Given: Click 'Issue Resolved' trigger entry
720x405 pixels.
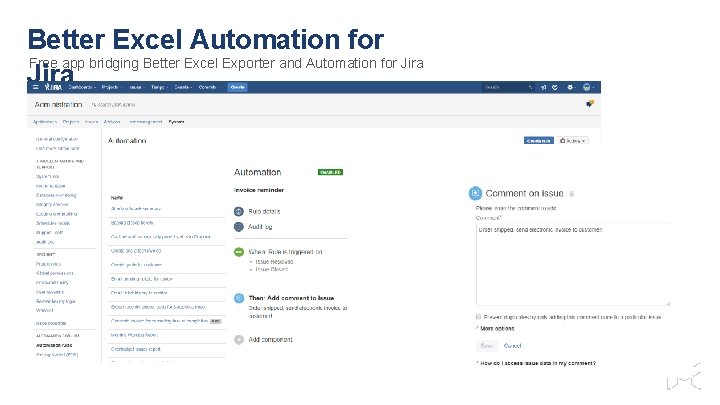Looking at the screenshot, I should (x=274, y=262).
